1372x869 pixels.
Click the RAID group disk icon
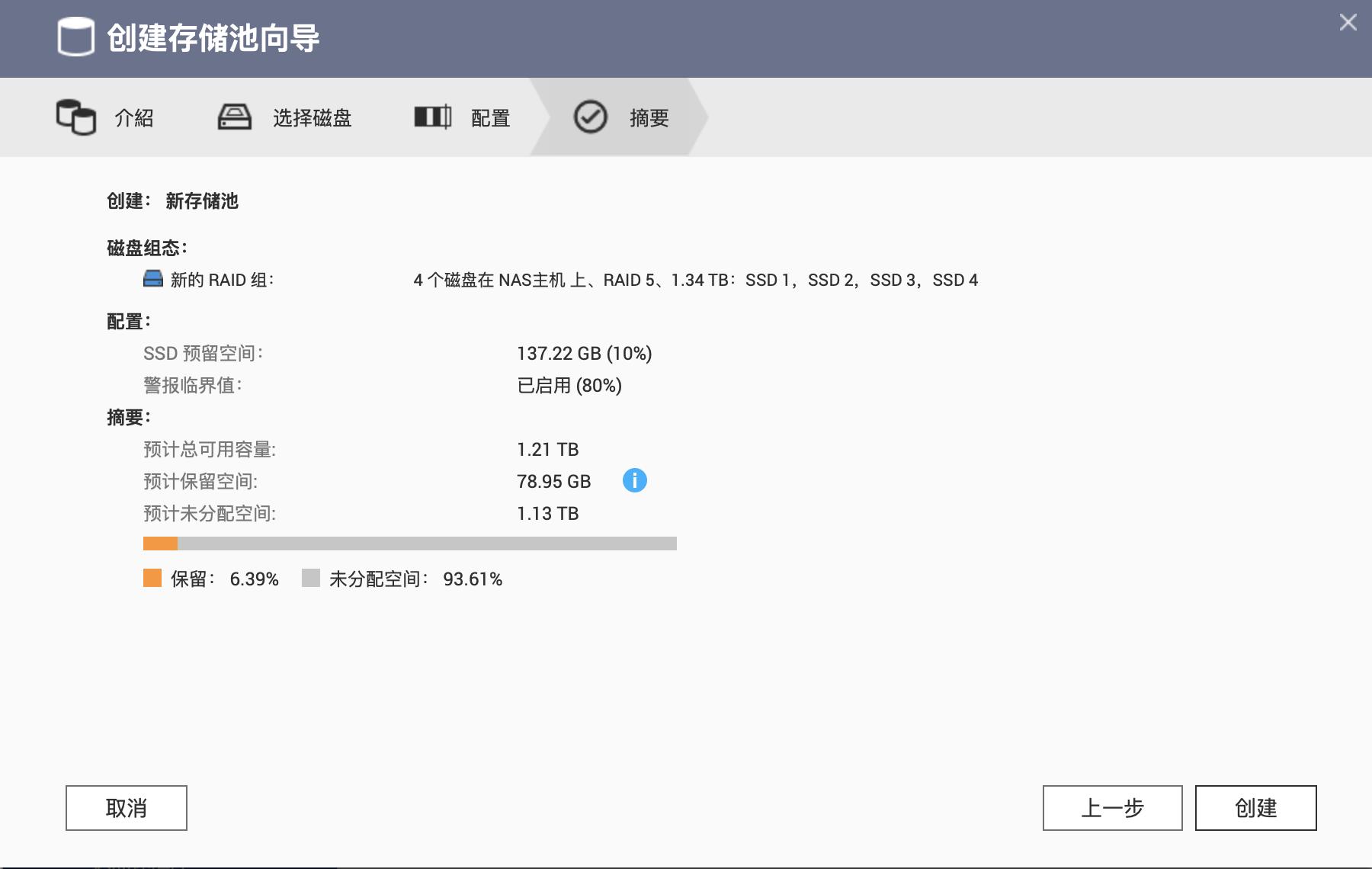152,279
